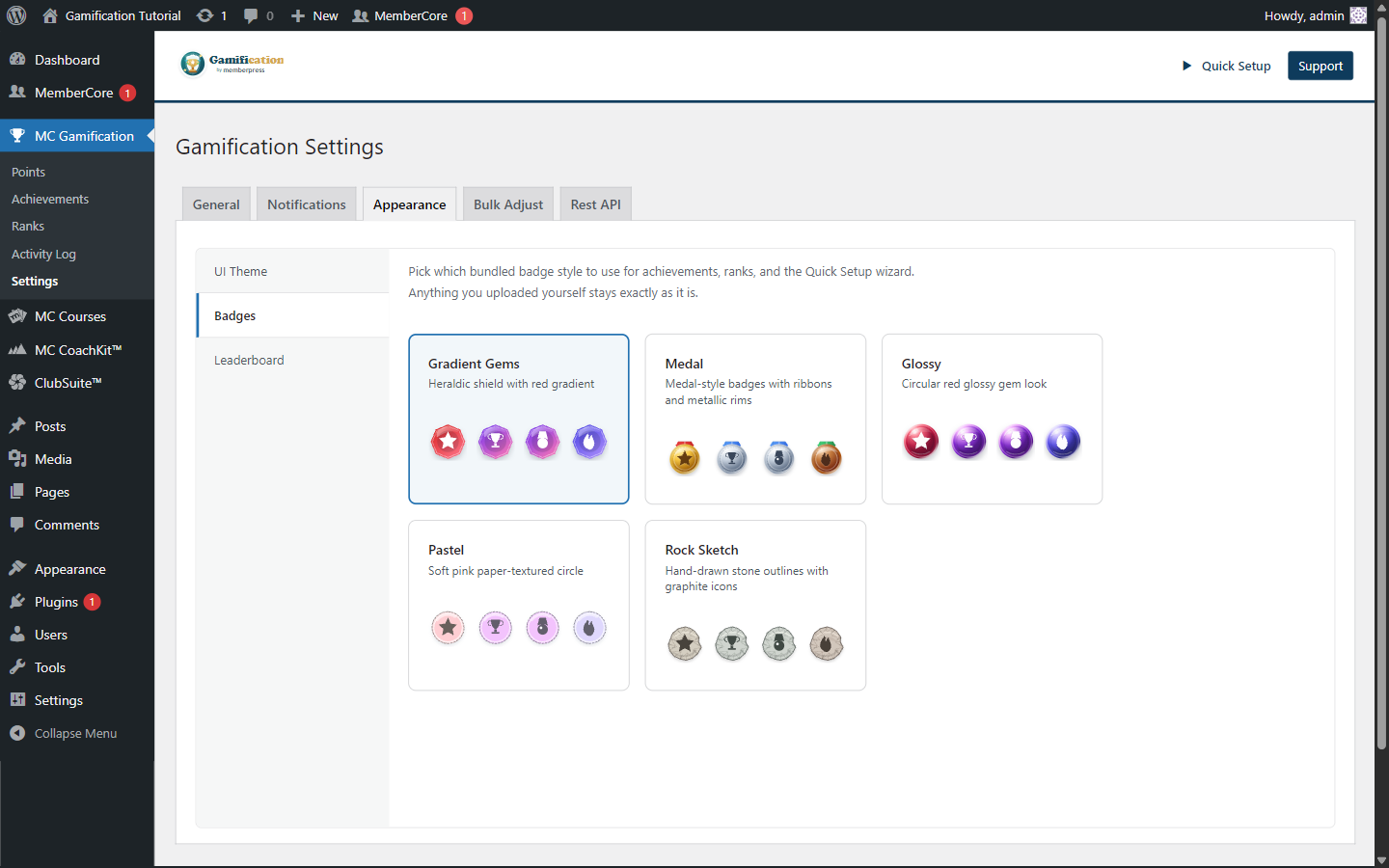Click the Gamification by MemberPress logo
The height and width of the screenshot is (868, 1389).
[232, 64]
